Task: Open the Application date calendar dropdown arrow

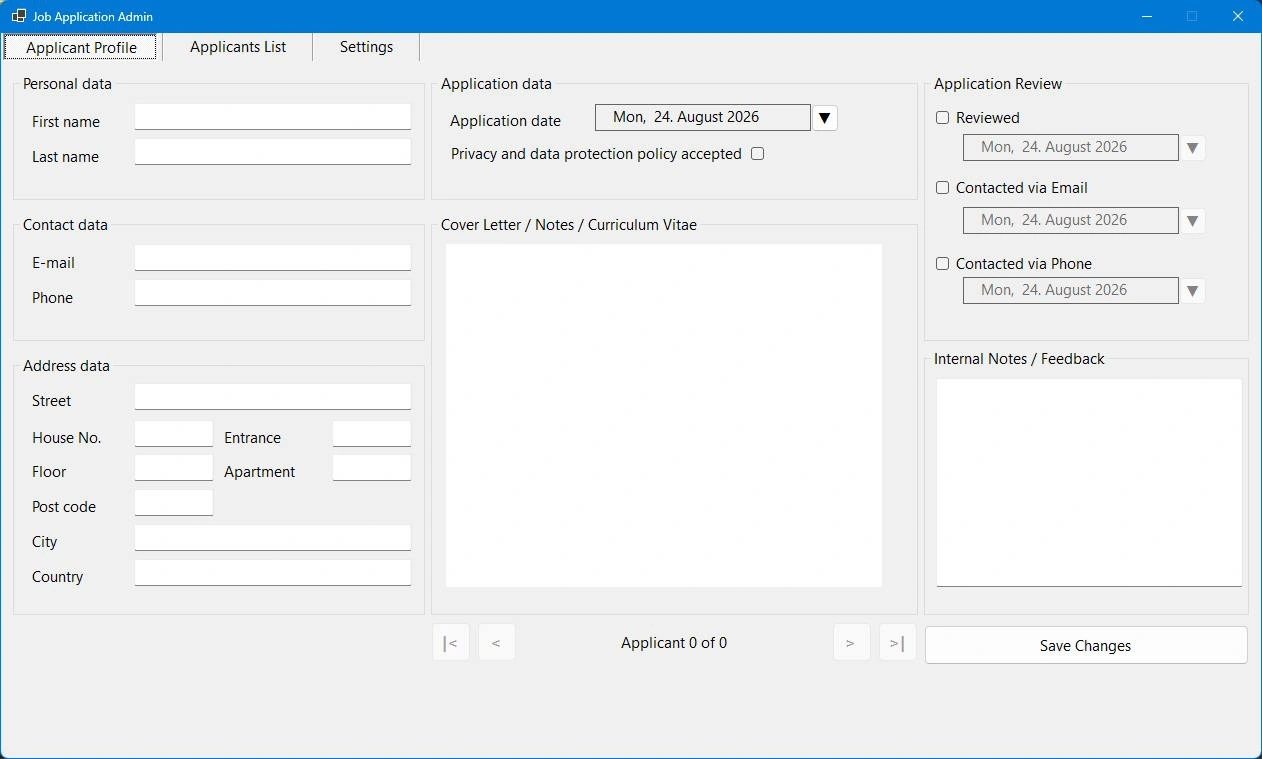Action: coord(824,118)
